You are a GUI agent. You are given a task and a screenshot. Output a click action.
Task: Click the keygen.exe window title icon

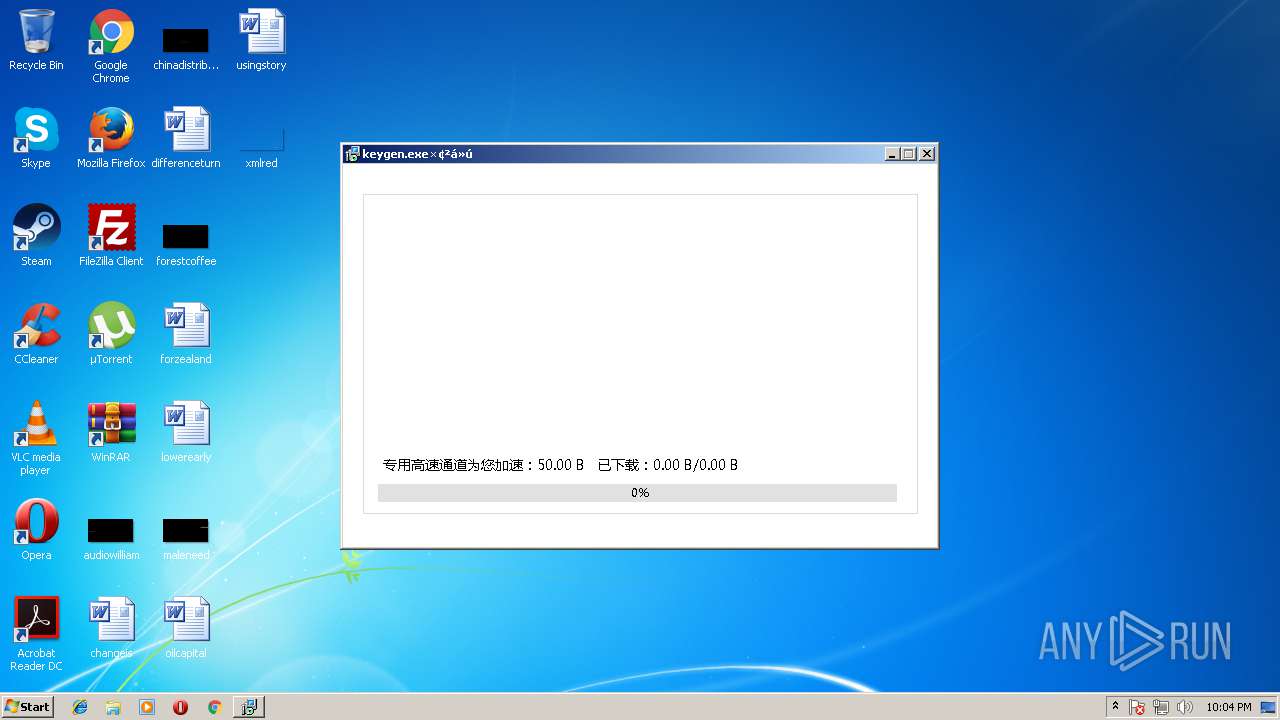coord(352,154)
